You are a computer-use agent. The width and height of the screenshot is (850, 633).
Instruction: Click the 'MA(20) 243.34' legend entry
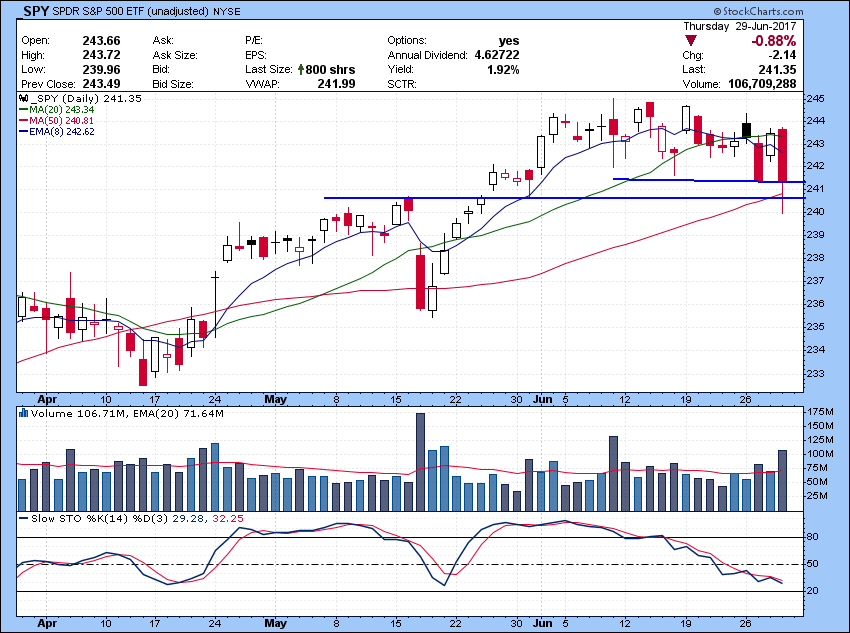pos(61,109)
